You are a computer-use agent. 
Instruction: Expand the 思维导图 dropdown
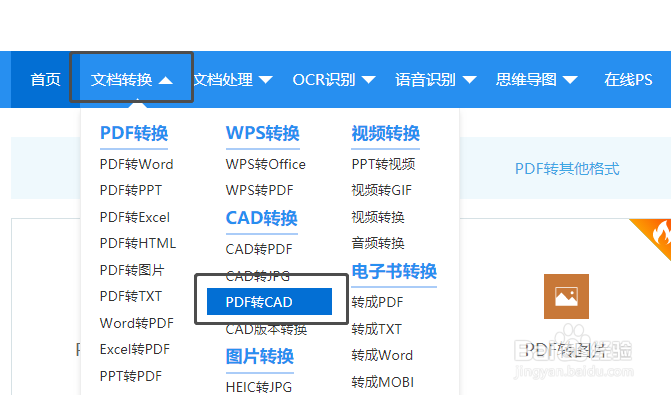pyautogui.click(x=570, y=80)
